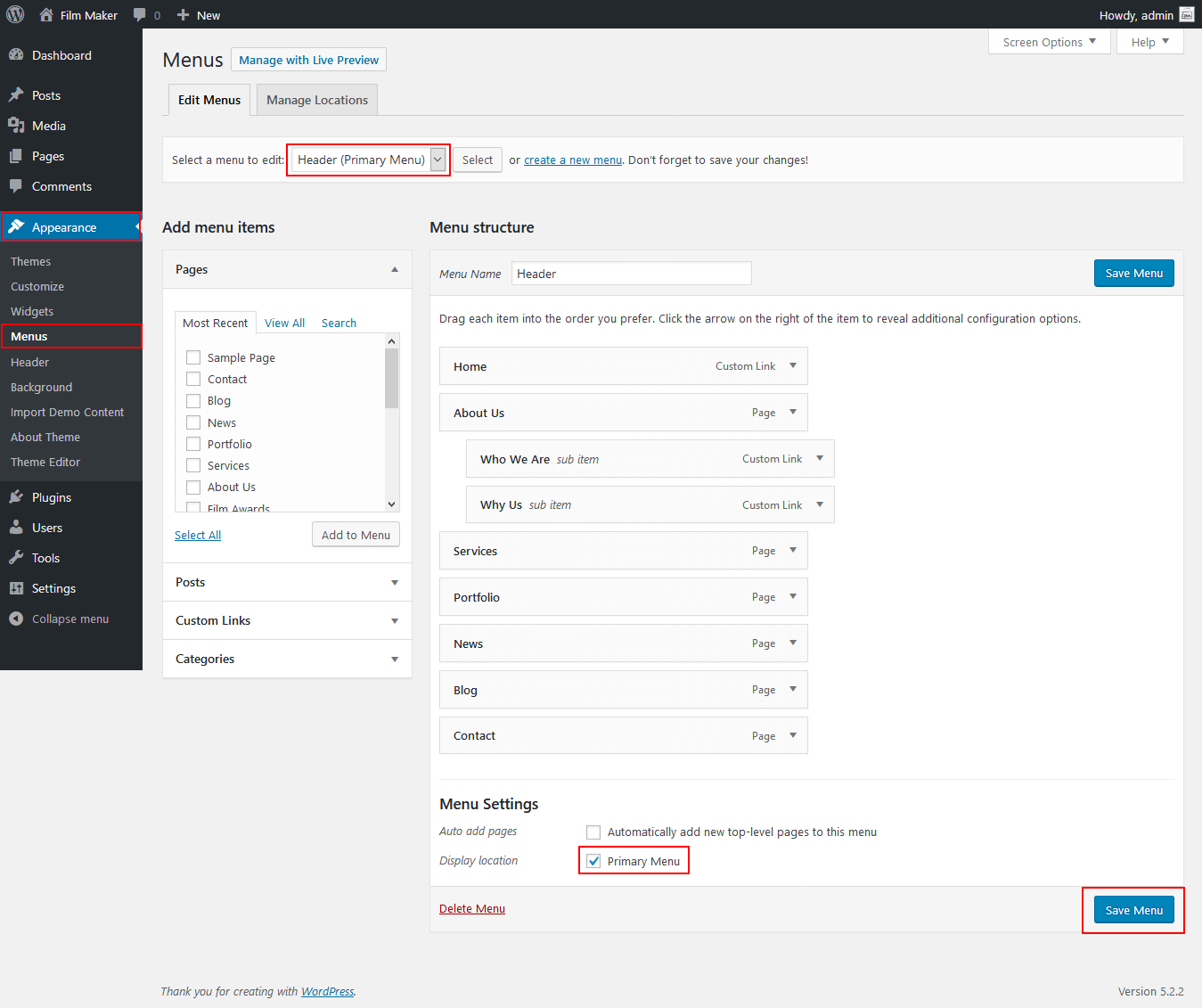1202x1008 pixels.
Task: Tick the News page checkbox
Action: point(193,422)
